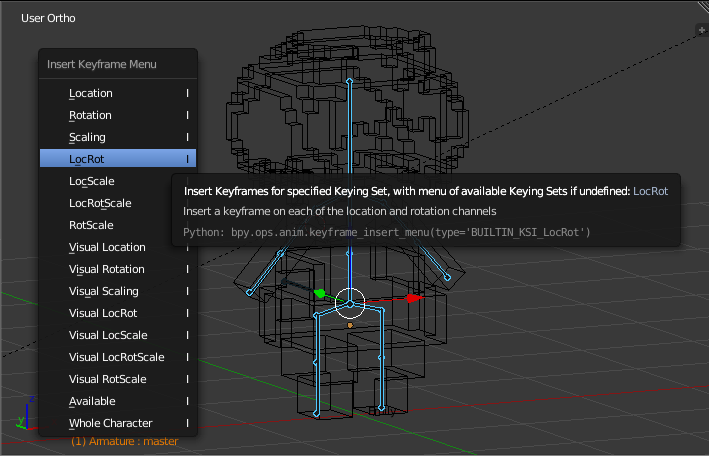The height and width of the screenshot is (456, 709).
Task: Select the left foot bone joint
Action: coord(316,413)
